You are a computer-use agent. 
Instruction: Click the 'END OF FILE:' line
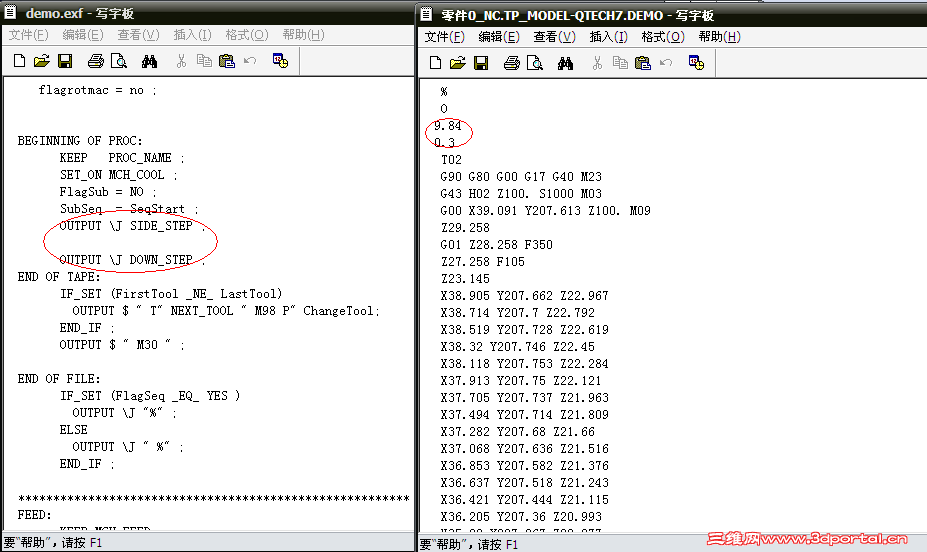(59, 378)
